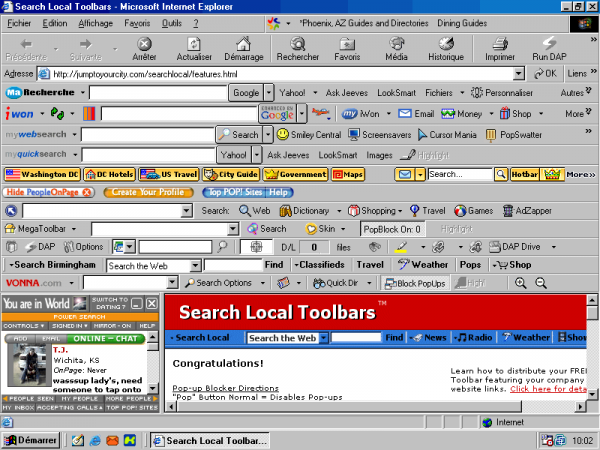This screenshot has height=450, width=600.
Task: Open the Favoris toolbar icon
Action: (347, 44)
